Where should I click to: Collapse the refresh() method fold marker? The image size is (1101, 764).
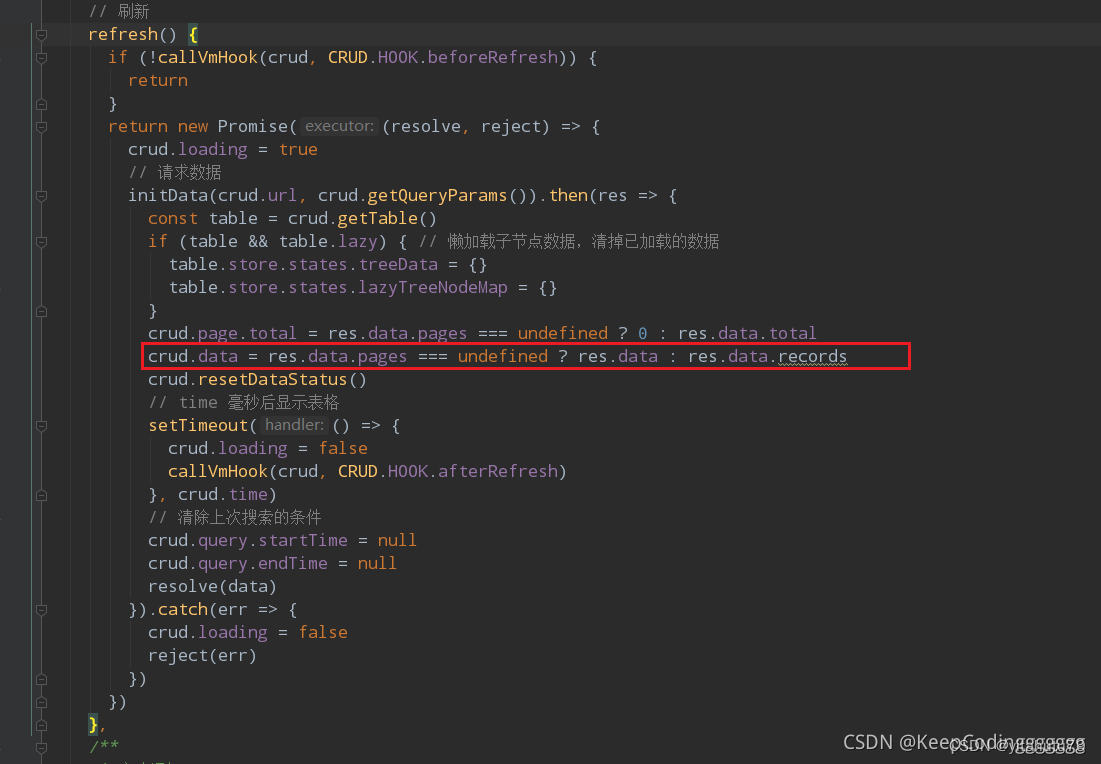click(41, 35)
